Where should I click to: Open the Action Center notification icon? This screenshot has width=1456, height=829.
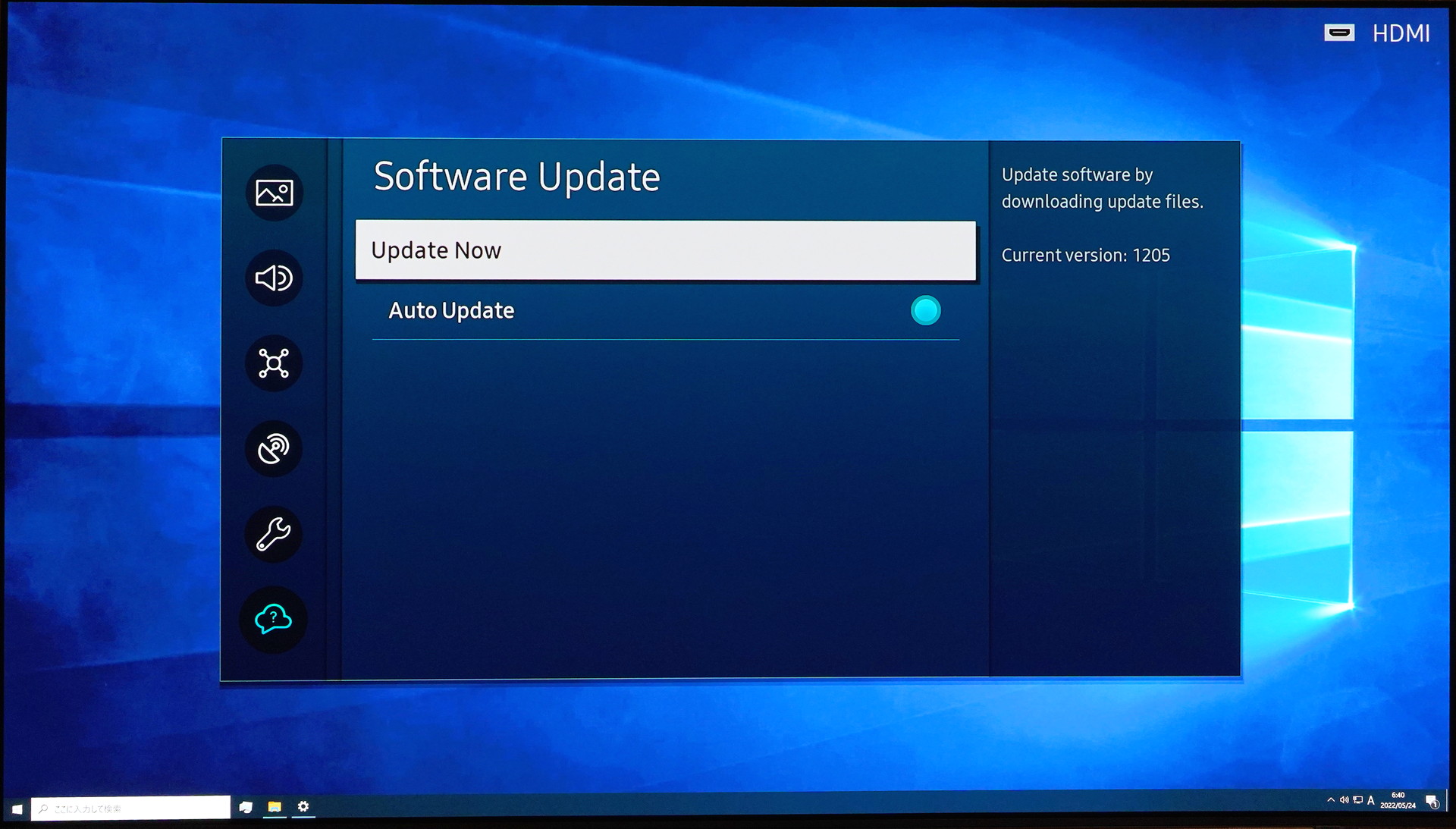1432,802
